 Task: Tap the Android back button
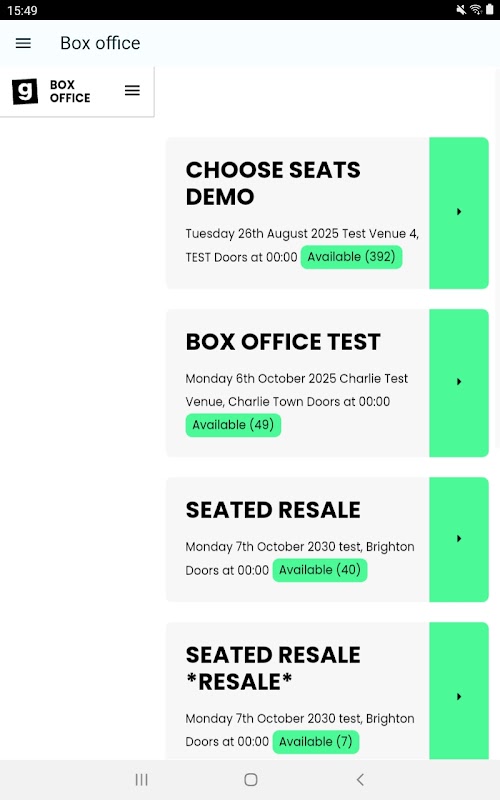point(360,780)
